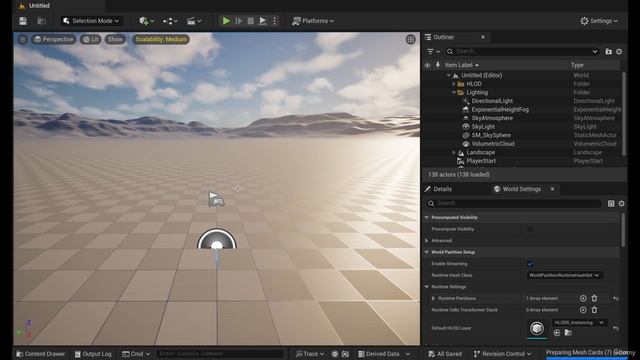Reset Default HLOD Layer to default value
Image resolution: width=640 pixels, height=360 pixels.
pyautogui.click(x=616, y=328)
